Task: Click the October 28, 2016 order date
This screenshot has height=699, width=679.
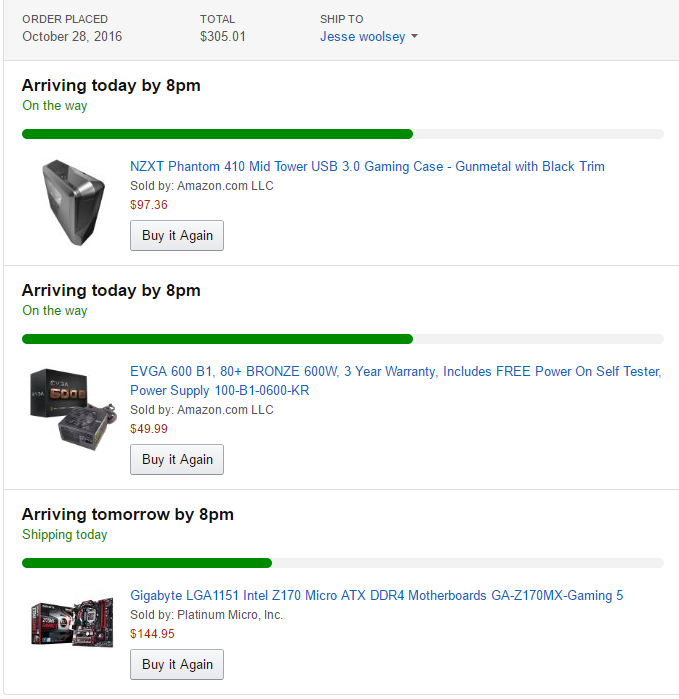Action: 72,37
